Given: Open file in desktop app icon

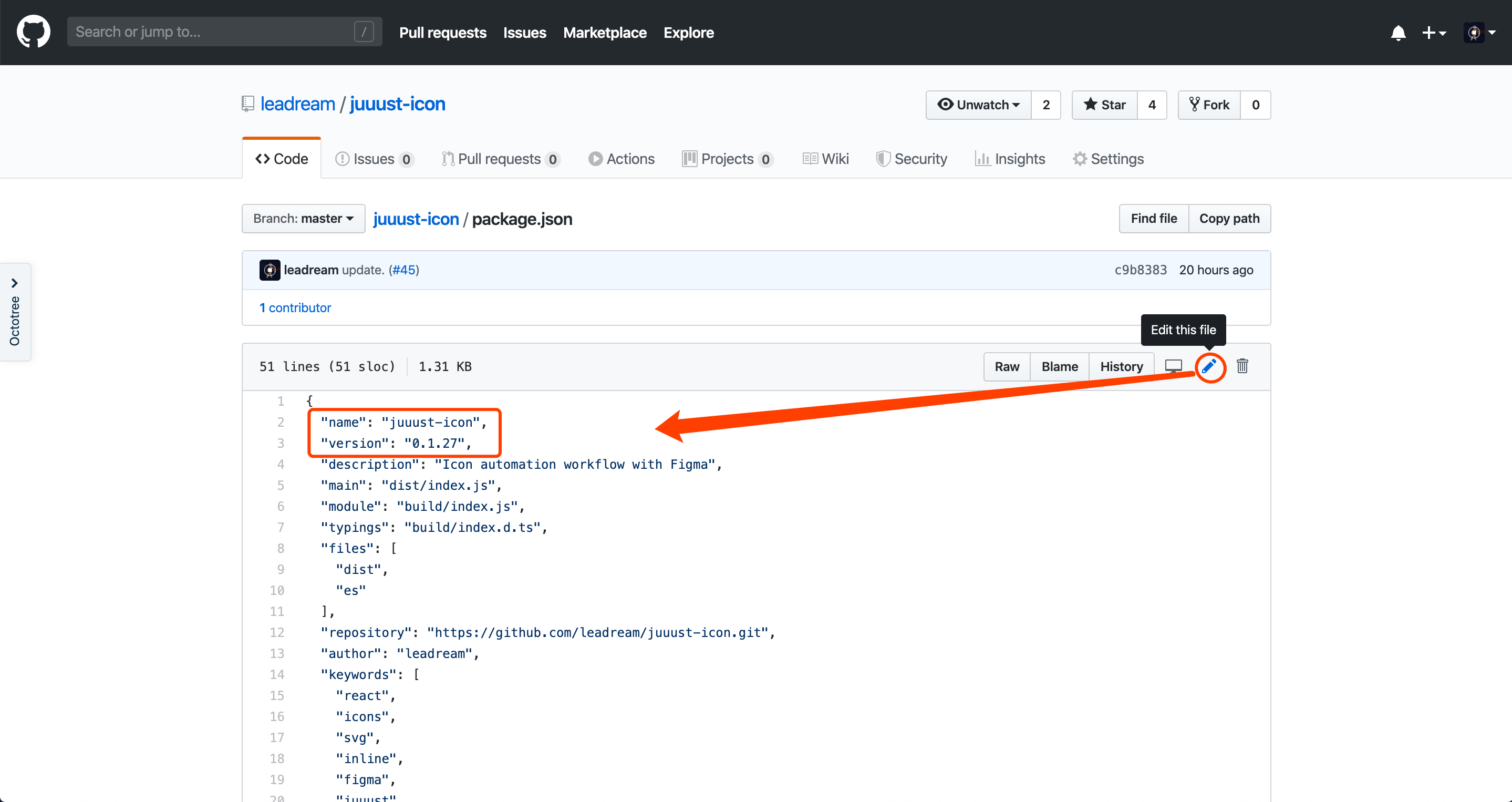Looking at the screenshot, I should [1173, 366].
